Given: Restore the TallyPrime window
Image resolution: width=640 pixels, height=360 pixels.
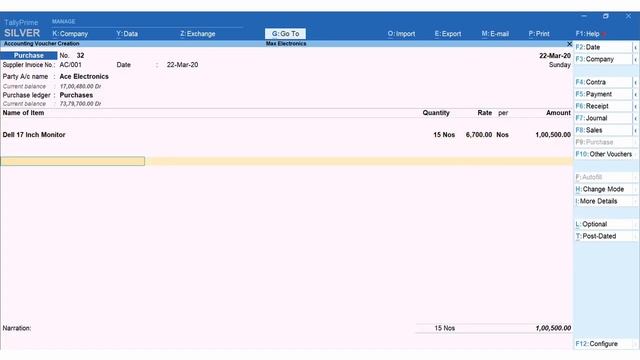Looking at the screenshot, I should pyautogui.click(x=606, y=16).
